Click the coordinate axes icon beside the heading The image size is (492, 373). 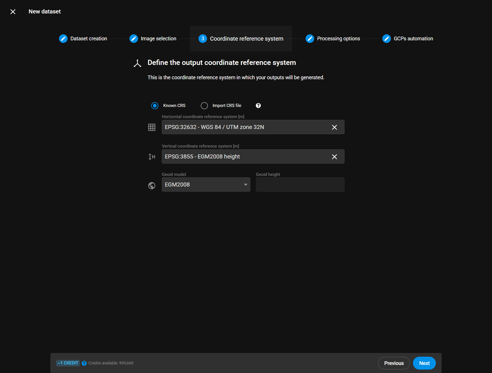tap(137, 63)
